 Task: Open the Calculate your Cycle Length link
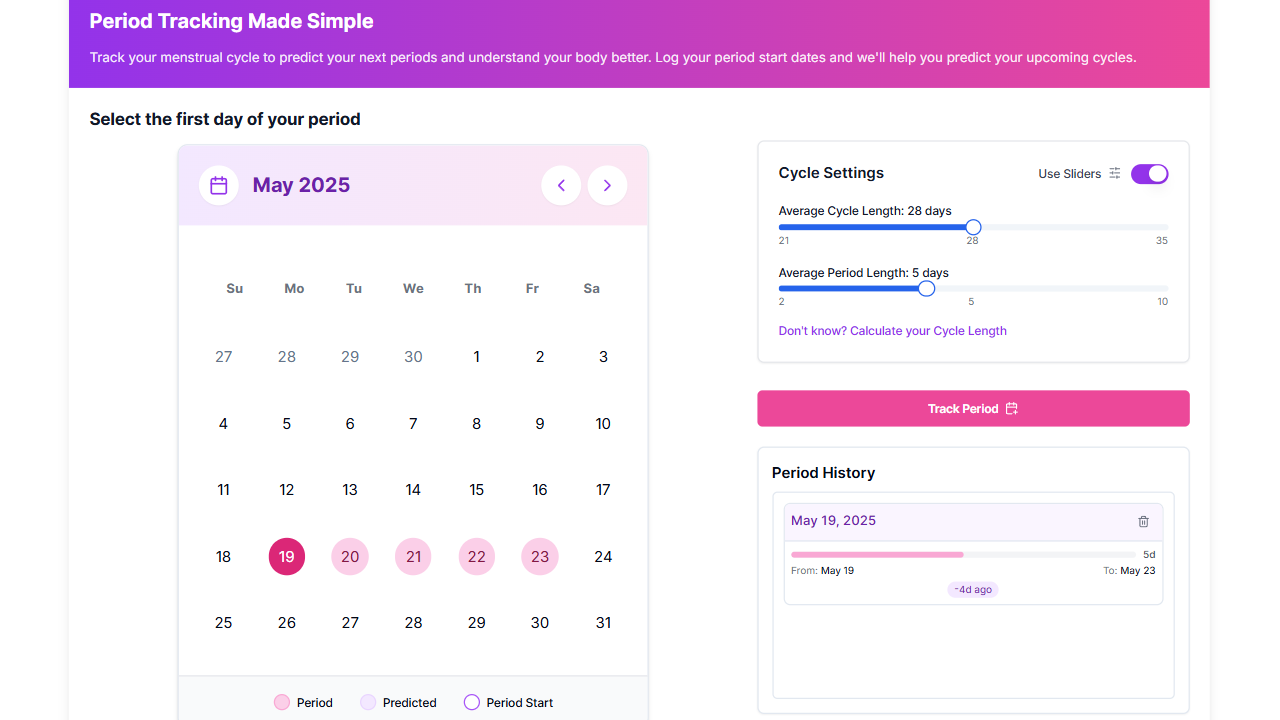[x=892, y=330]
